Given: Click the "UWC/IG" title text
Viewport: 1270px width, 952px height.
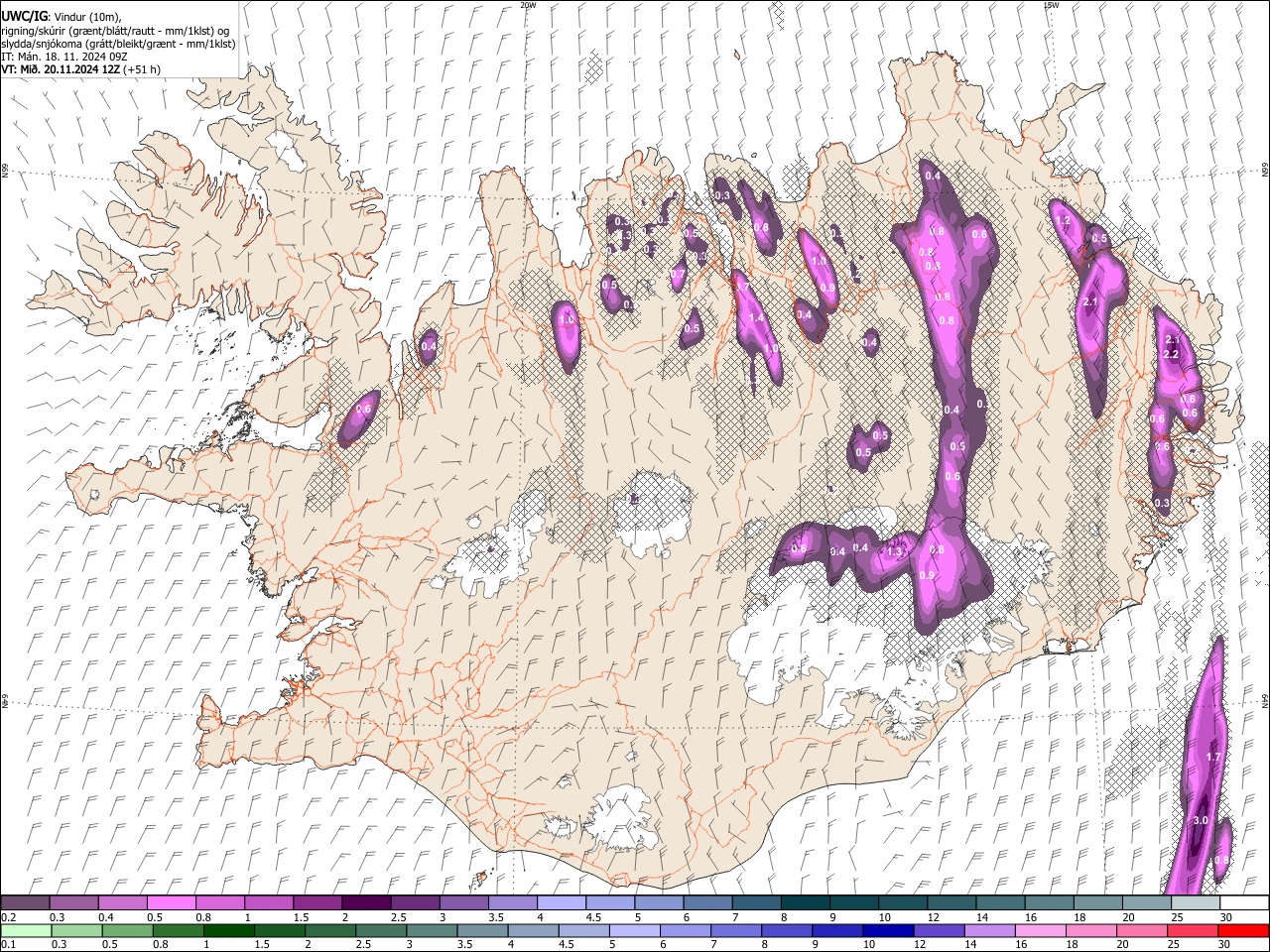Looking at the screenshot, I should [x=23, y=17].
